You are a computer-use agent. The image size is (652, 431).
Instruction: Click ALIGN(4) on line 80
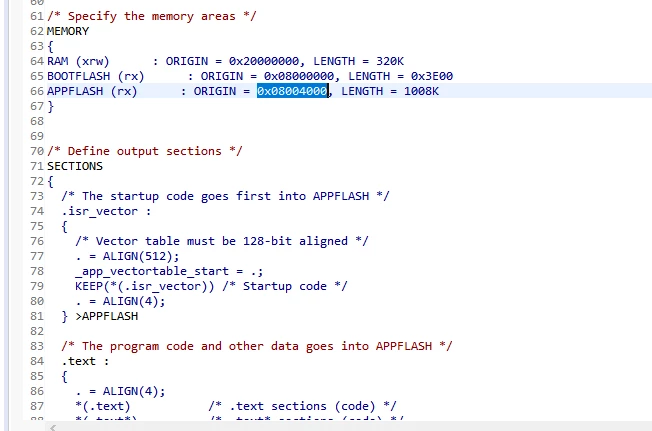pos(134,301)
